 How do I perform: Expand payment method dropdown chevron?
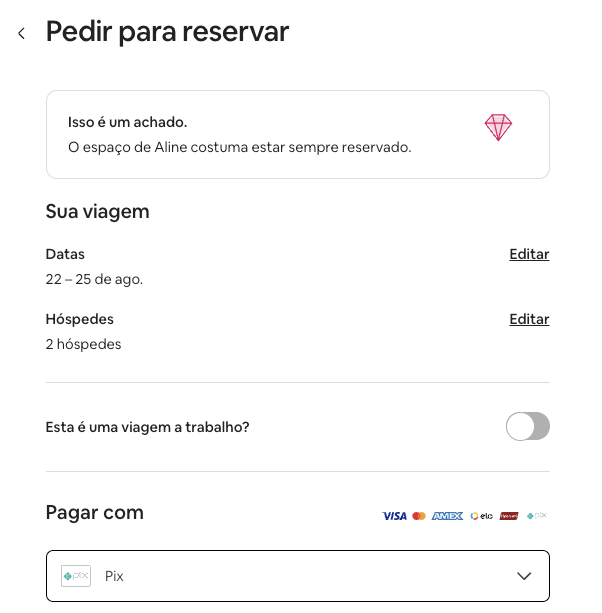click(x=524, y=576)
